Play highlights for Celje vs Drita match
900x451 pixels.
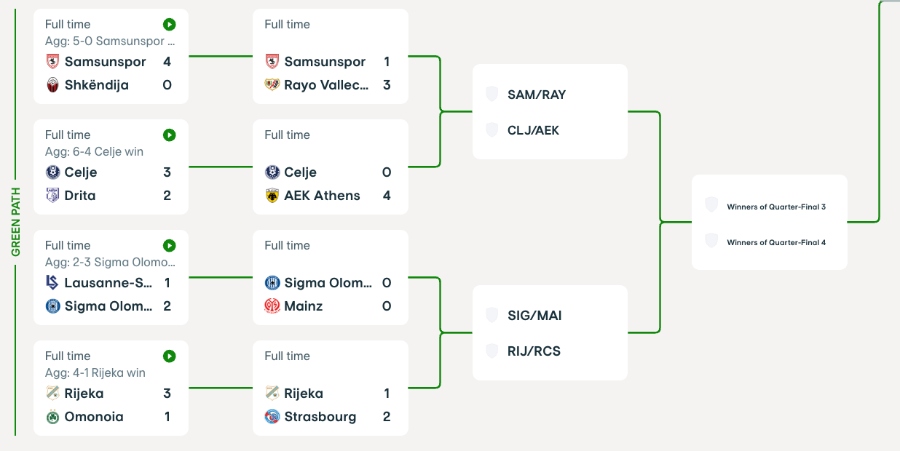pos(170,135)
